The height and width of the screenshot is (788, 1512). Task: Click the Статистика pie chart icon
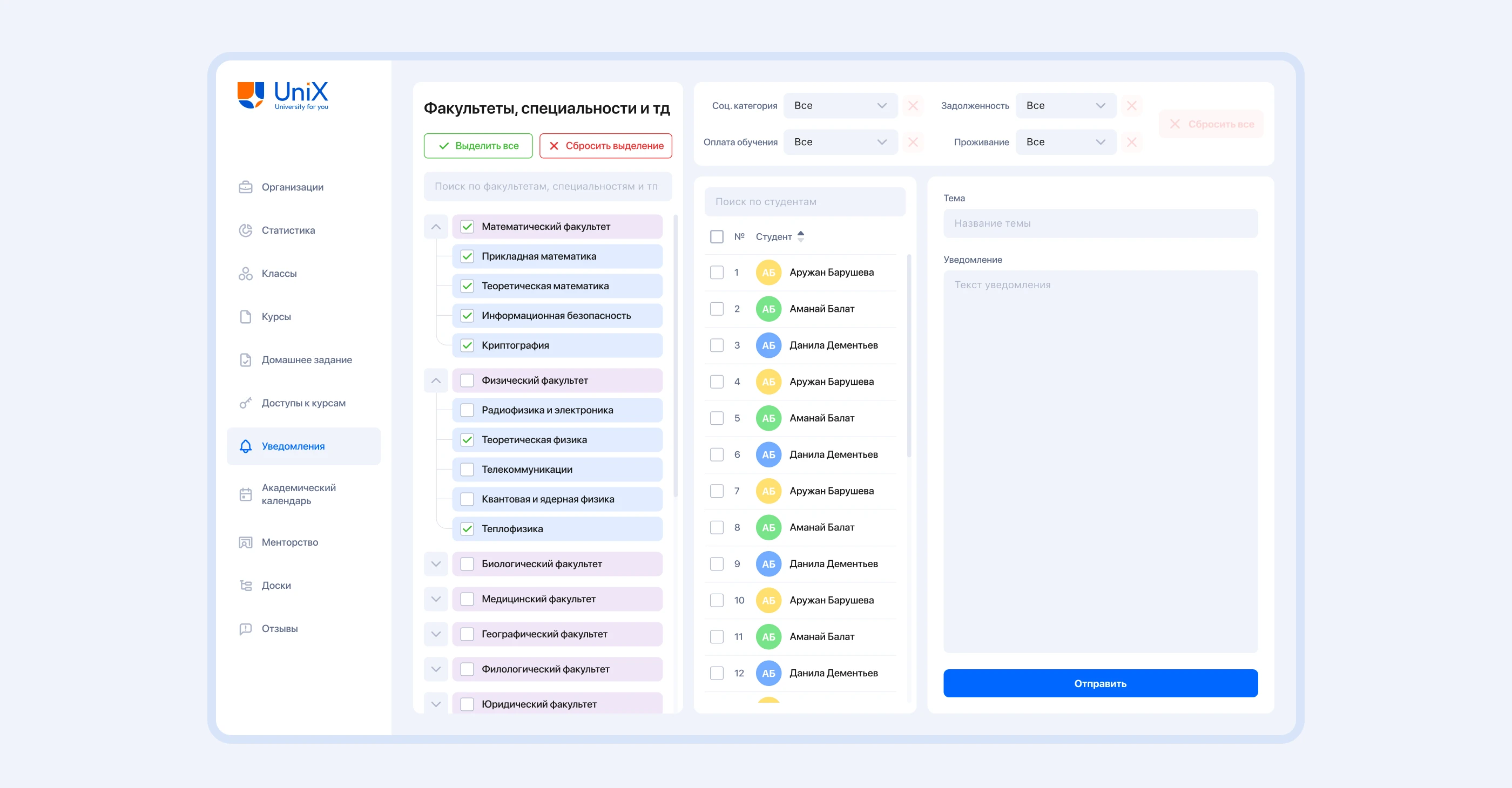pos(245,230)
